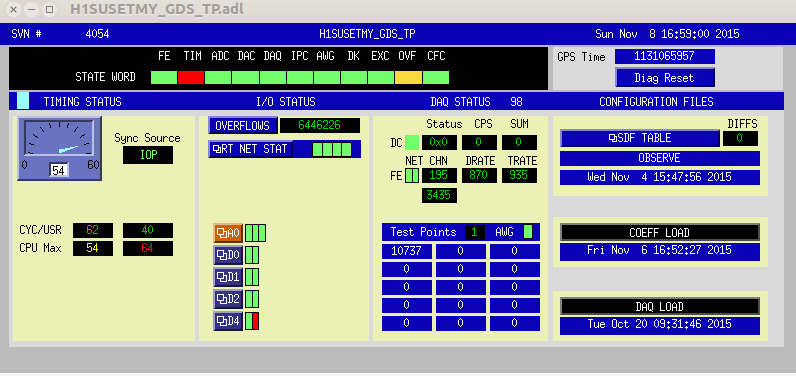
Task: Click the SDF date Wed Nov 4 15:47:56 2015
Action: (659, 177)
